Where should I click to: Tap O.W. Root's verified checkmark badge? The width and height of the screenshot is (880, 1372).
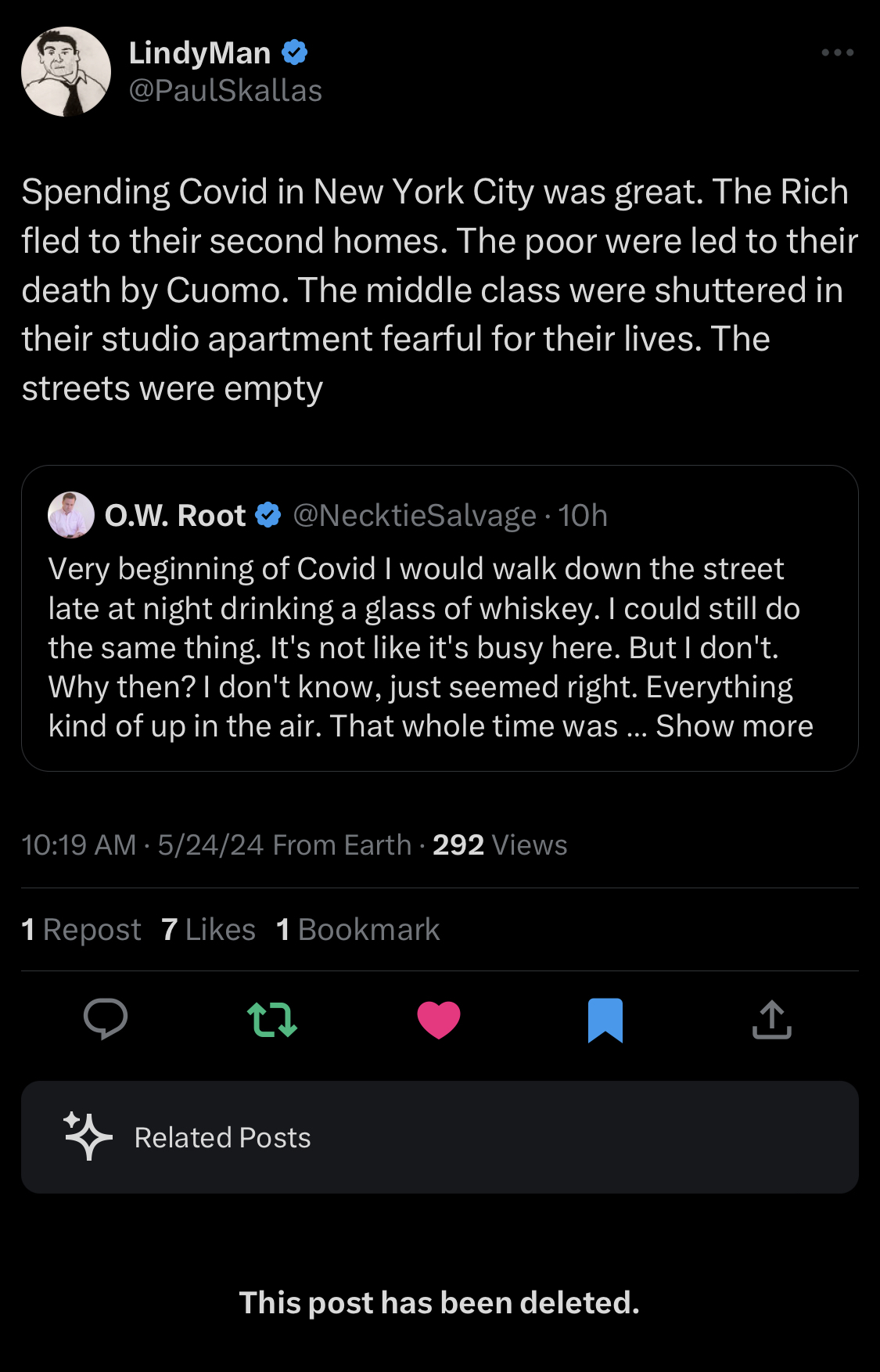pyautogui.click(x=268, y=515)
